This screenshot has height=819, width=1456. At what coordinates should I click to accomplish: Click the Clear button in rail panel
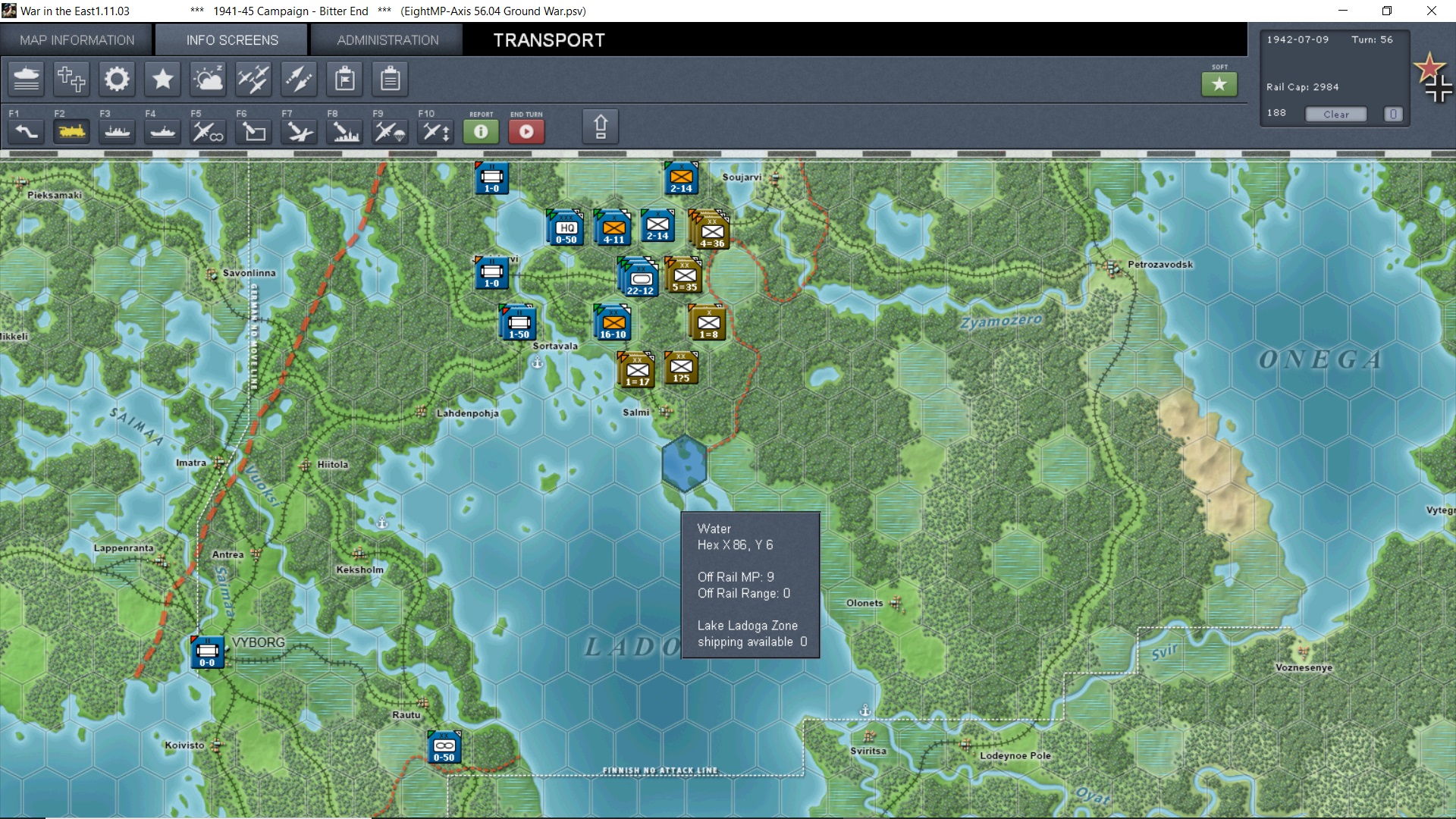1335,115
